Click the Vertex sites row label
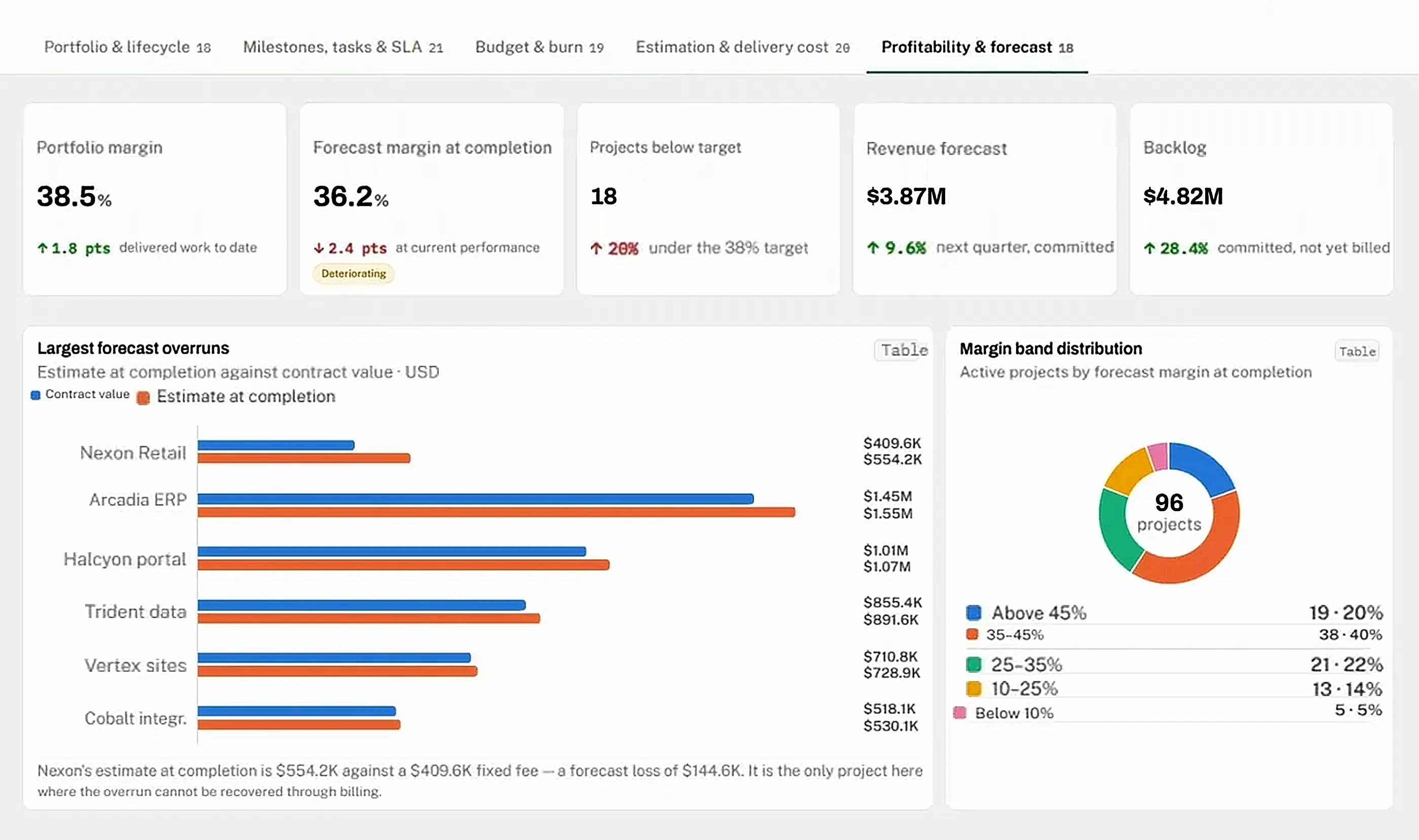 (x=135, y=665)
